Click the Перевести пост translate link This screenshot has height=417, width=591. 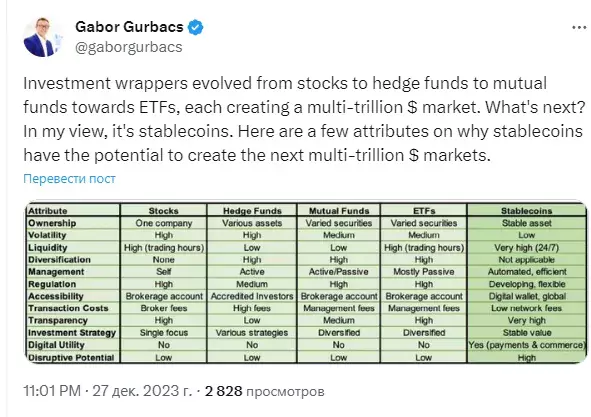tap(69, 178)
